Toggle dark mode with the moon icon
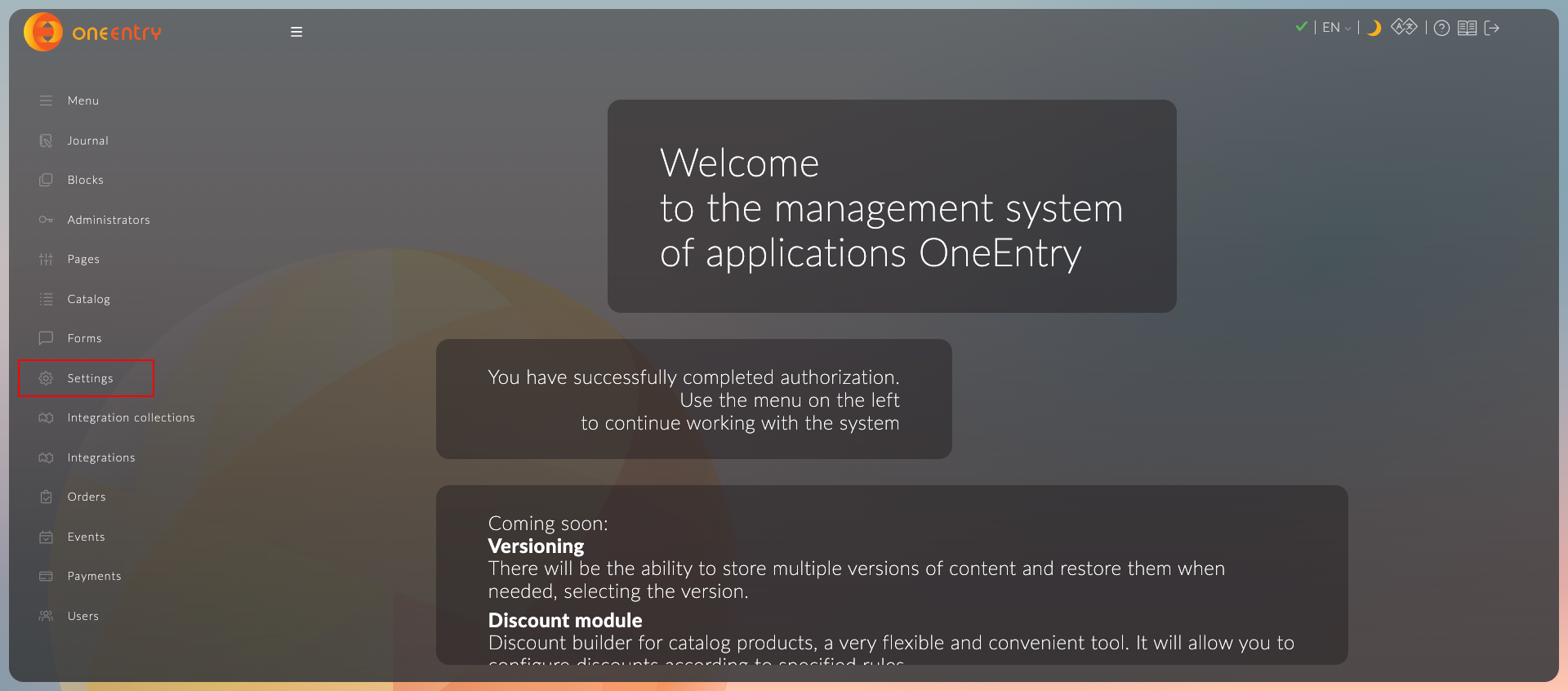1568x691 pixels. click(1374, 28)
